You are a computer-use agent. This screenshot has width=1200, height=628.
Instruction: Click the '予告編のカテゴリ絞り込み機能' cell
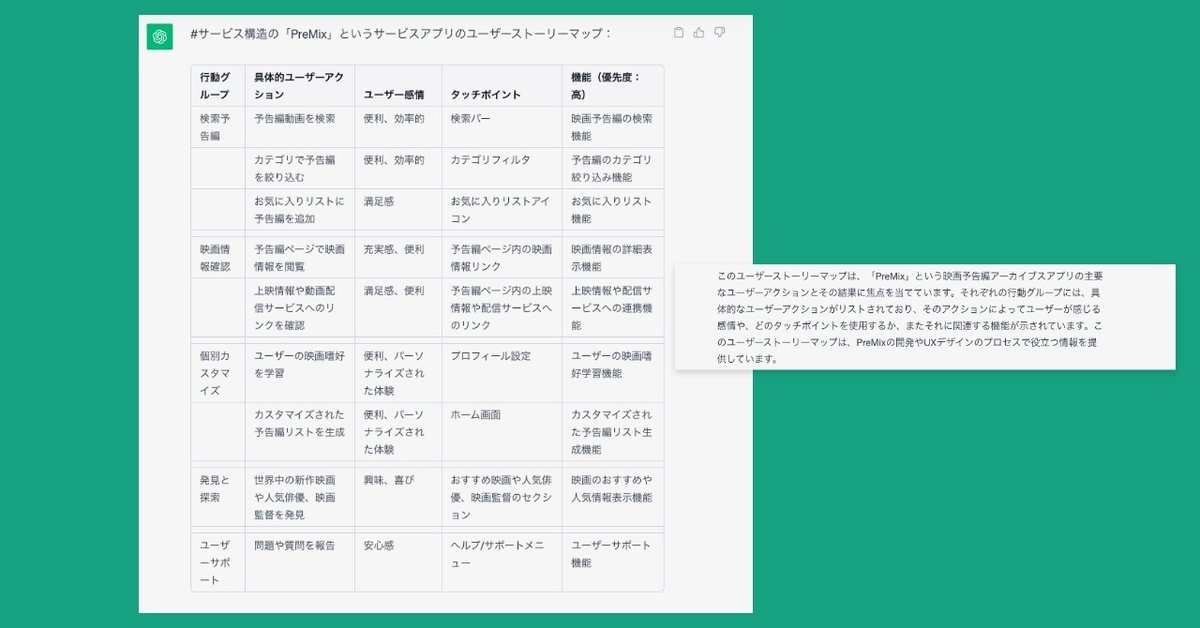tap(612, 168)
